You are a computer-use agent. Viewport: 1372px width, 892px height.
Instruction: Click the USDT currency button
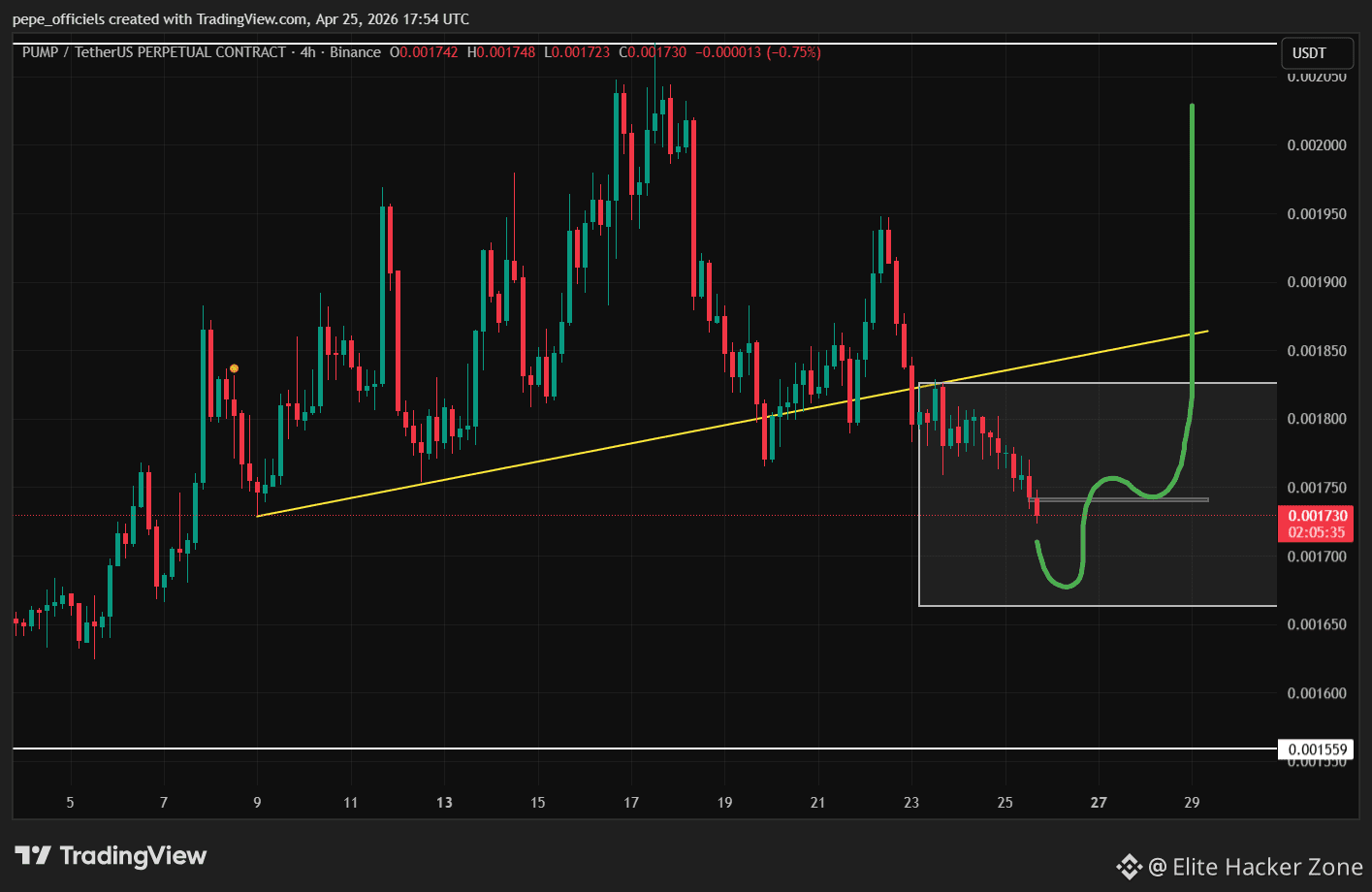coord(1316,53)
